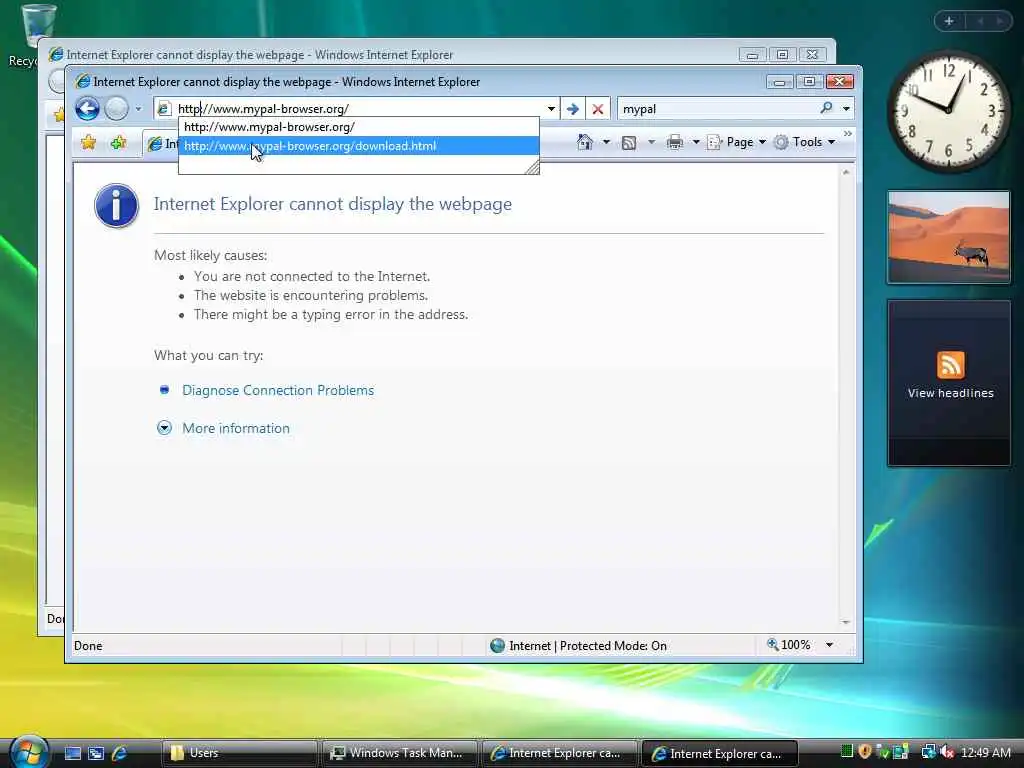Click the greyed Forward arrow button
This screenshot has height=768, width=1024.
pyautogui.click(x=116, y=108)
